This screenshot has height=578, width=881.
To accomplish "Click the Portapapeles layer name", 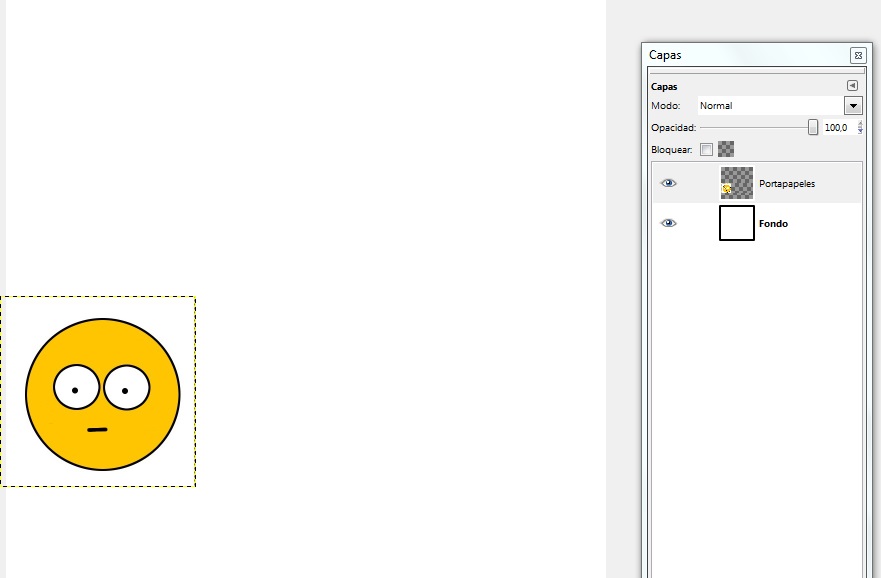I will [787, 184].
